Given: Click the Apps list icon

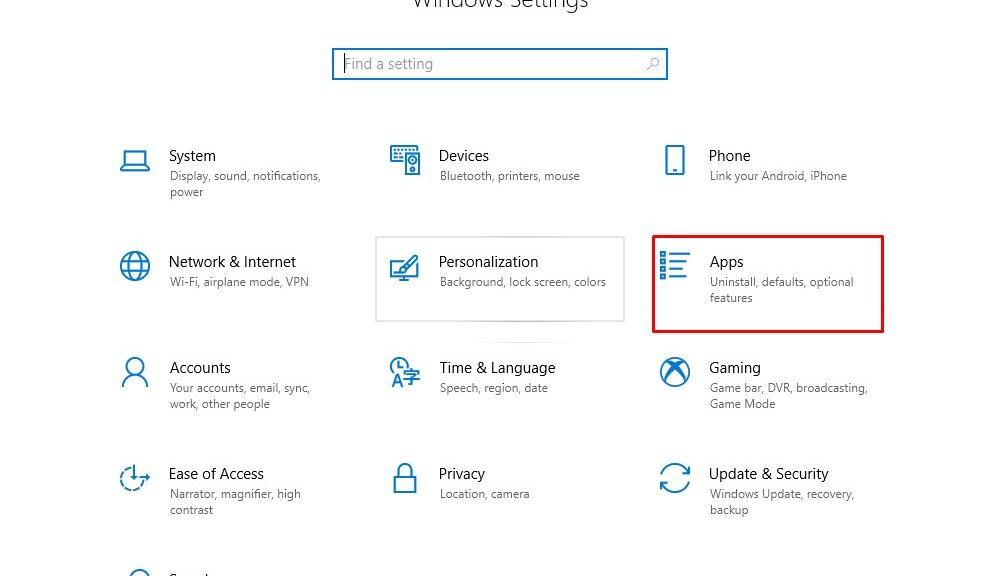Looking at the screenshot, I should click(675, 266).
